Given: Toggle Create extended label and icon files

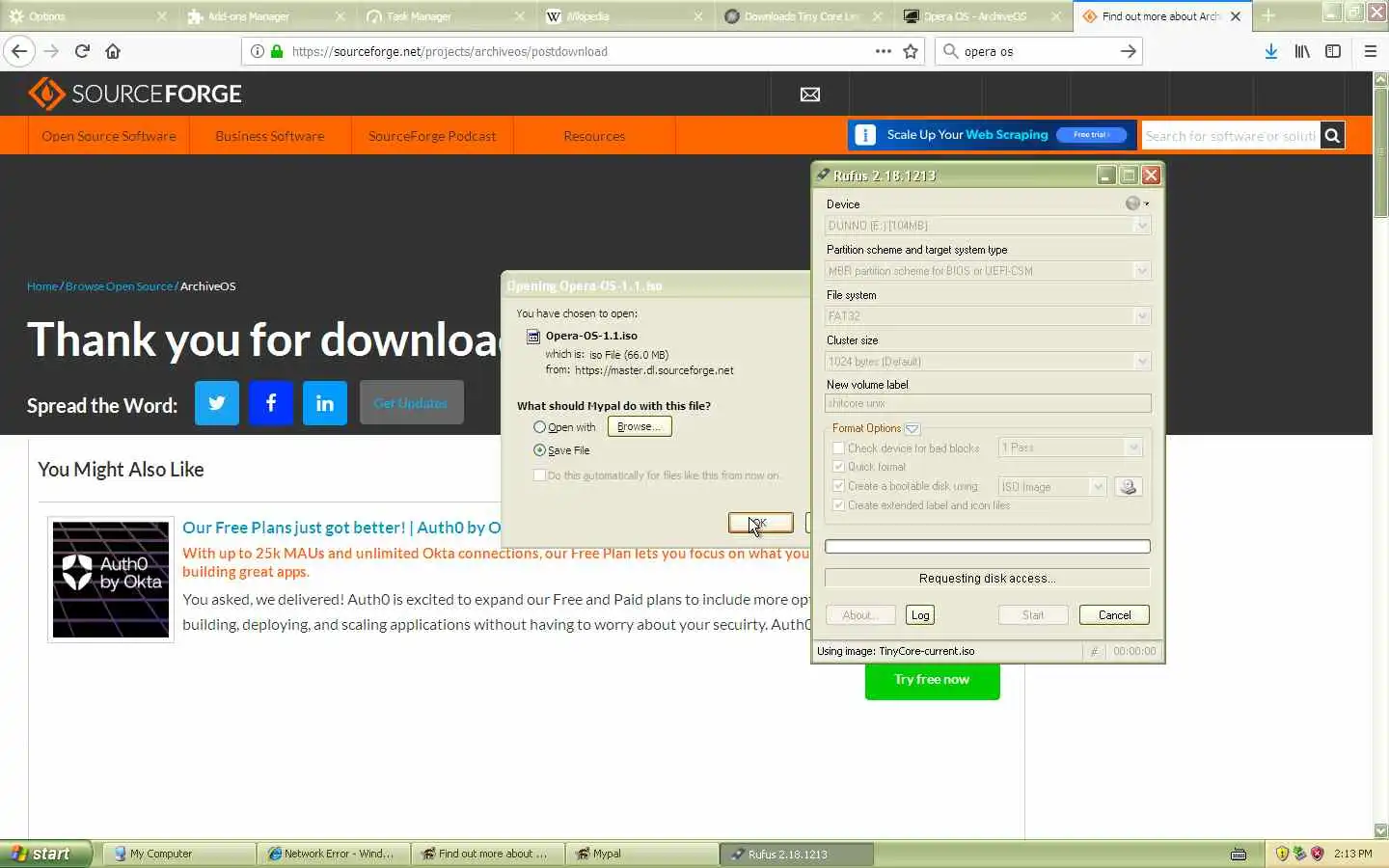Looking at the screenshot, I should coord(838,505).
